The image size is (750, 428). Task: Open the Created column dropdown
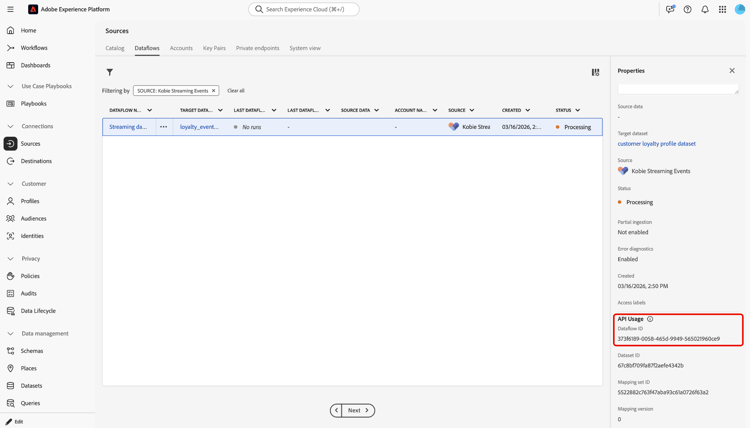coord(528,110)
